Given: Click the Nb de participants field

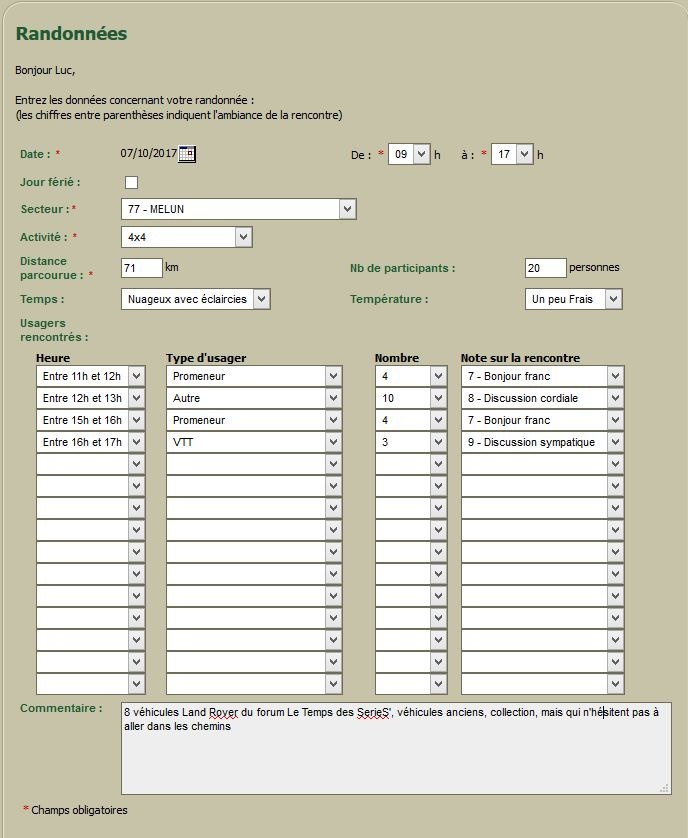Looking at the screenshot, I should (546, 268).
